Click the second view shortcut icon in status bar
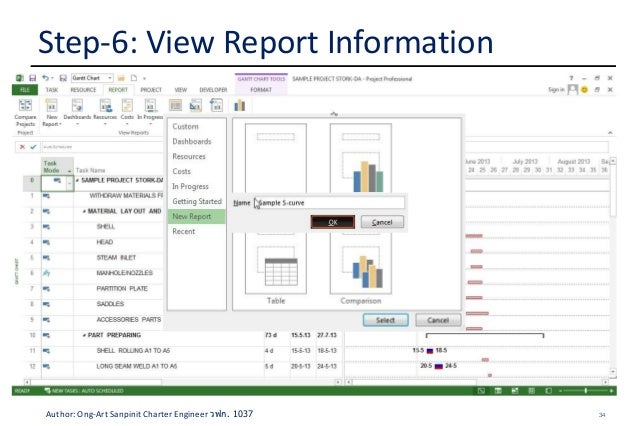Viewport: 638px width, 426px height. (x=498, y=391)
